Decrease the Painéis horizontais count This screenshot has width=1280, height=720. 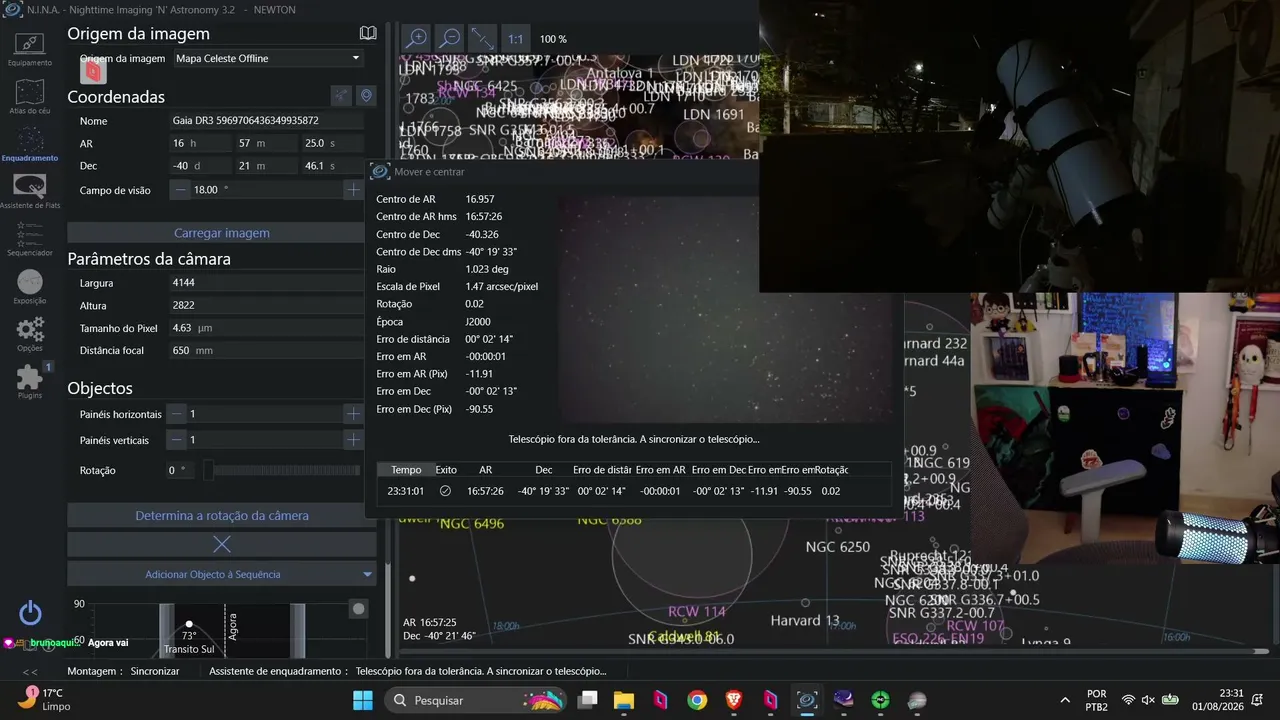click(x=177, y=414)
